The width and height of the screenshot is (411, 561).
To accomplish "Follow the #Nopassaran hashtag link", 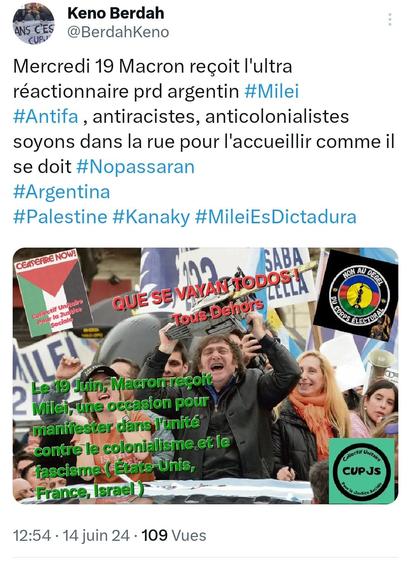I will 136,167.
